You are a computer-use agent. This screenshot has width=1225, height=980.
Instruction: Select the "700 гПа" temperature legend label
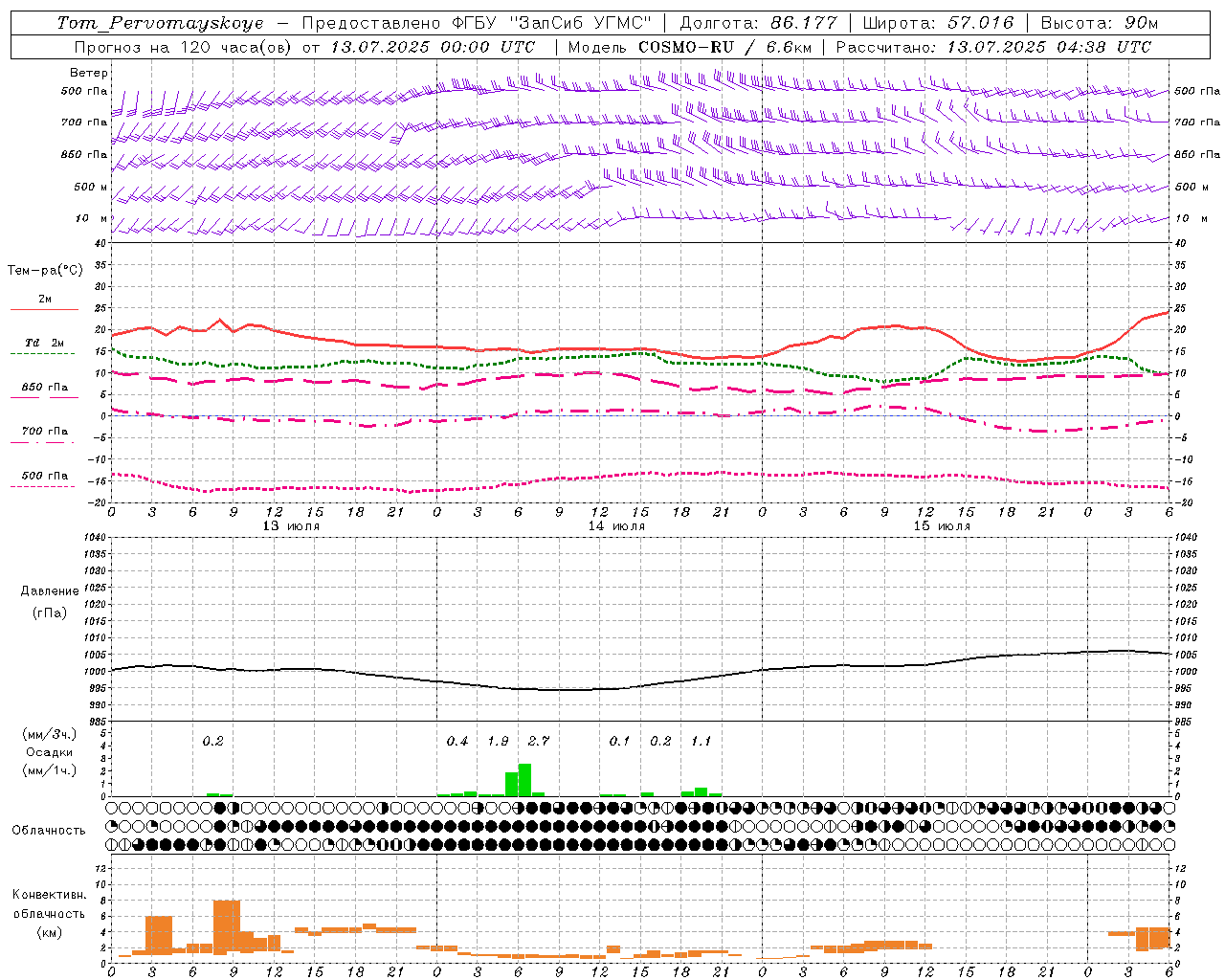click(x=45, y=432)
